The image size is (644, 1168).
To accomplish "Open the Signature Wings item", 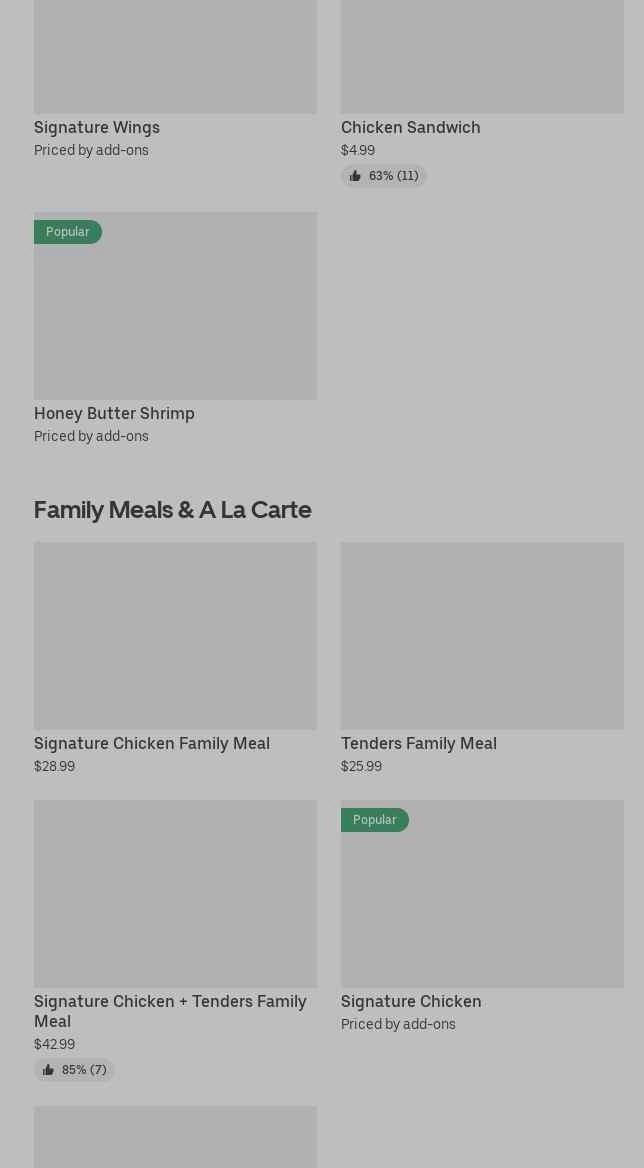I will pos(97,127).
